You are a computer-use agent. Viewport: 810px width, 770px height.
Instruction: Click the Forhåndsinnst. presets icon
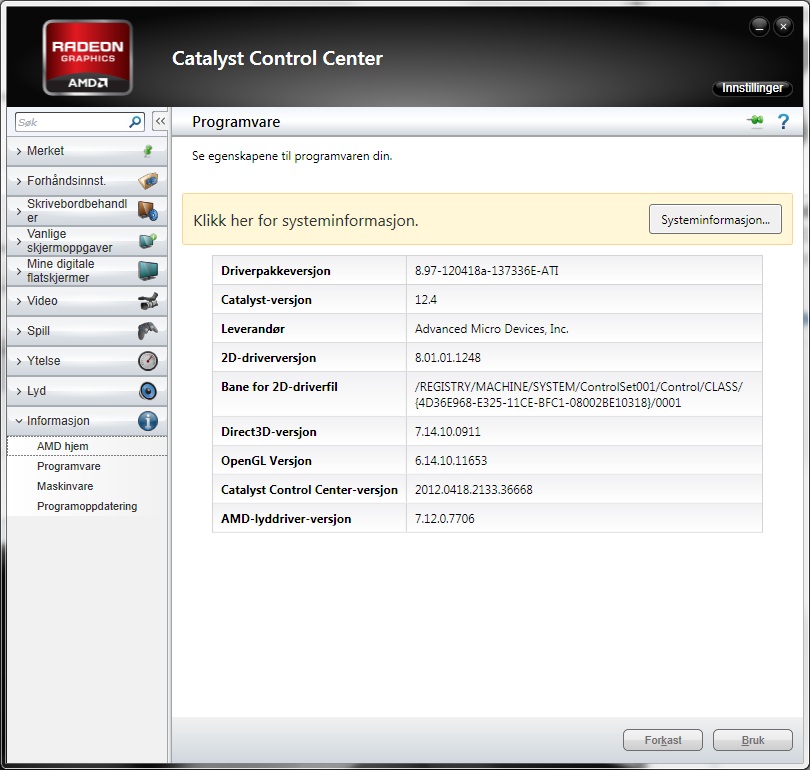pos(148,181)
